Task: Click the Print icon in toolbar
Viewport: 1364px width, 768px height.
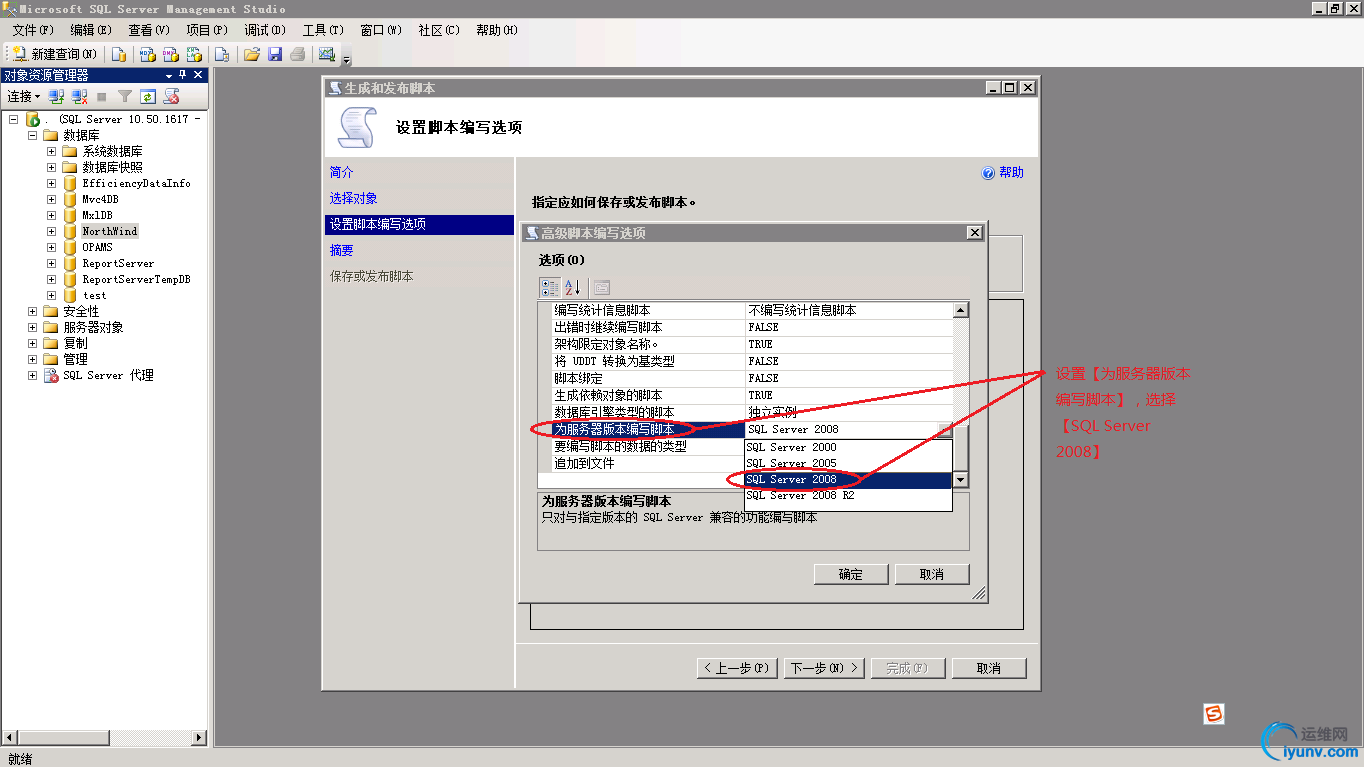Action: click(297, 54)
